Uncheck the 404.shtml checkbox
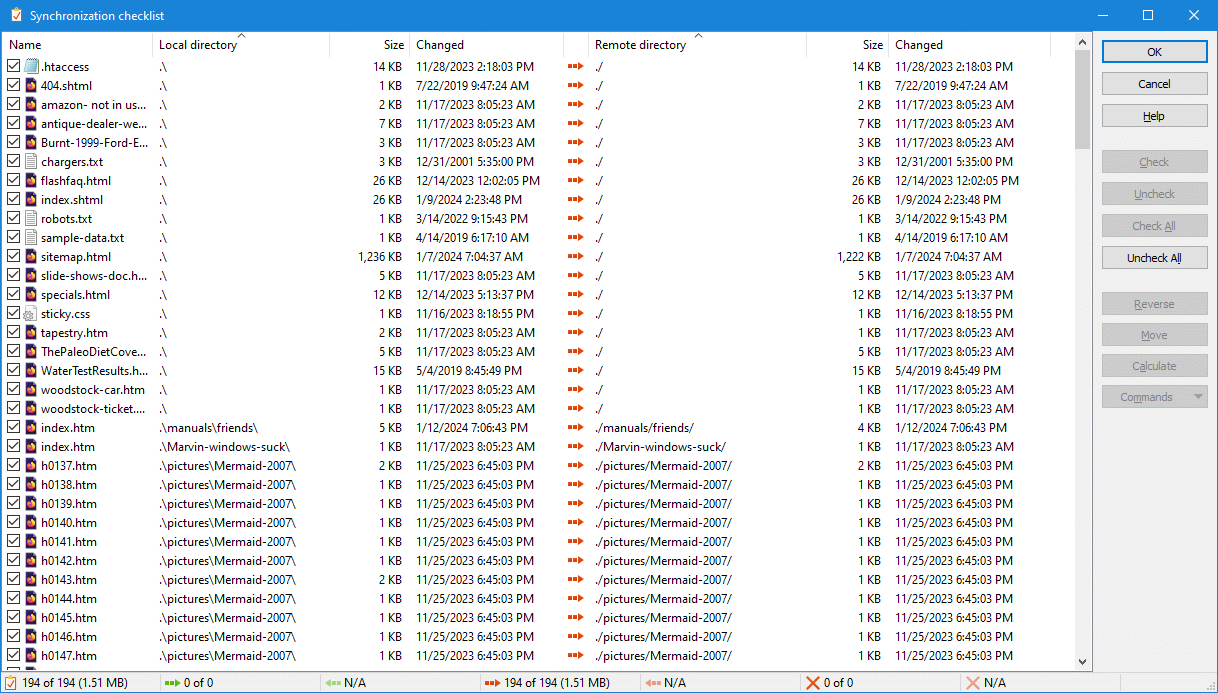 13,86
